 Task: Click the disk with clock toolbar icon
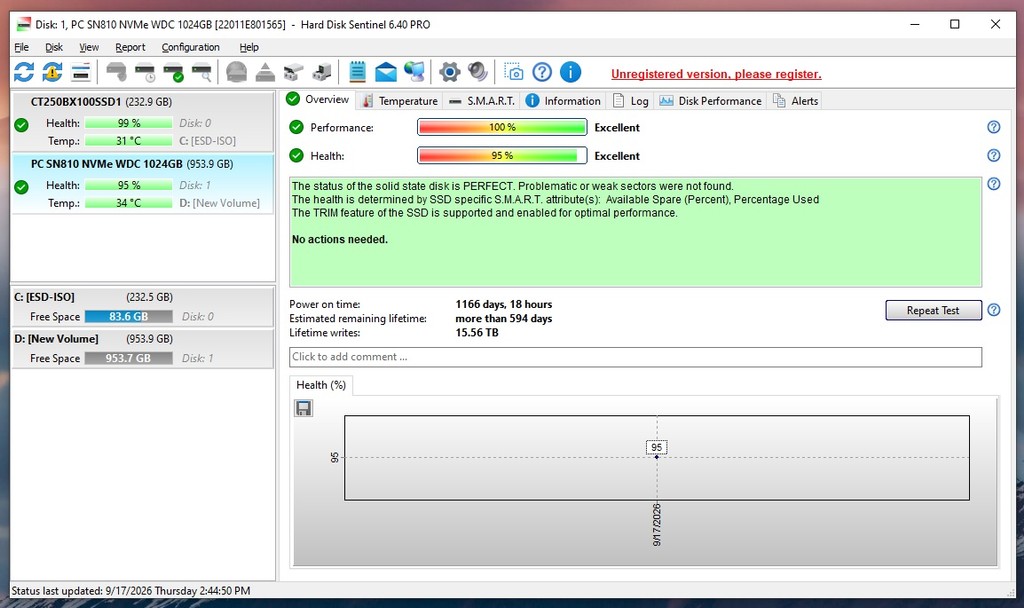pyautogui.click(x=145, y=72)
